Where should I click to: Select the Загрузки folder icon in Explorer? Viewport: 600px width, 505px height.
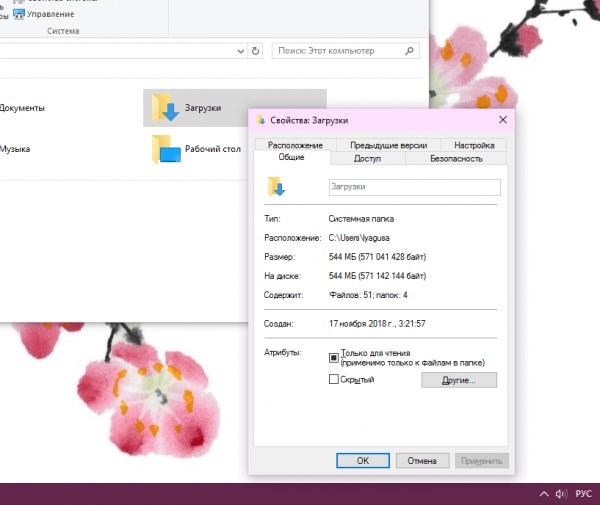165,108
